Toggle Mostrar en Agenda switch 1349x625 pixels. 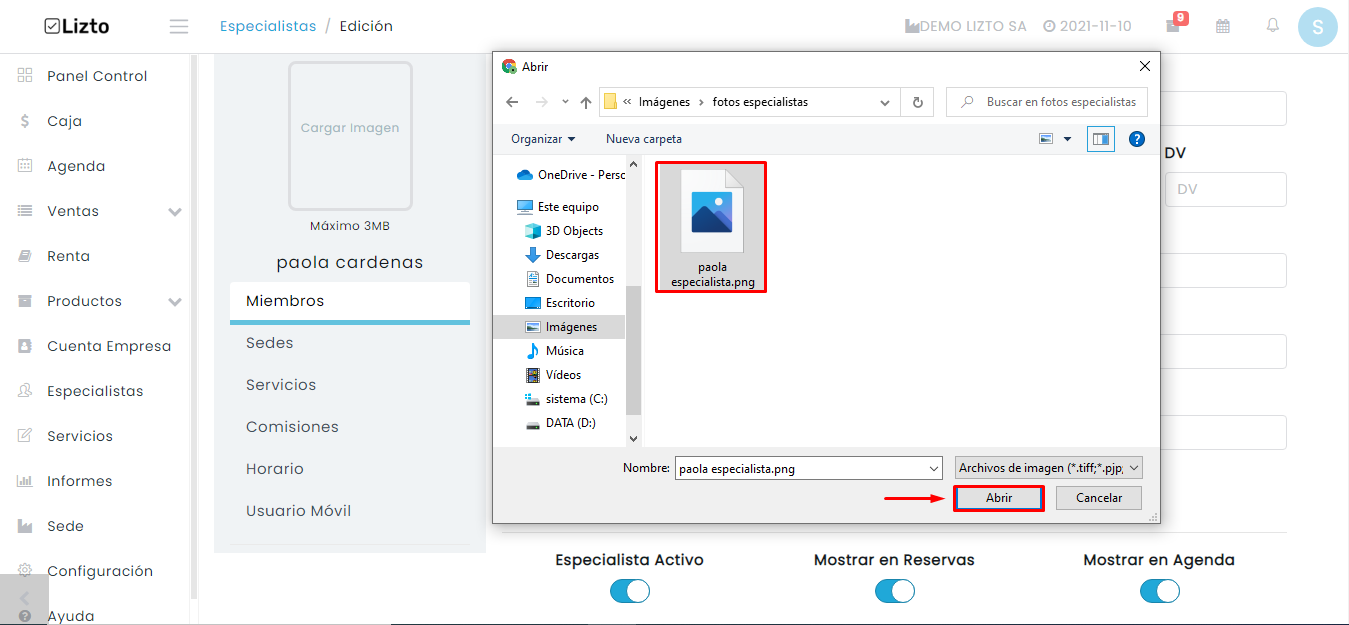coord(1160,591)
